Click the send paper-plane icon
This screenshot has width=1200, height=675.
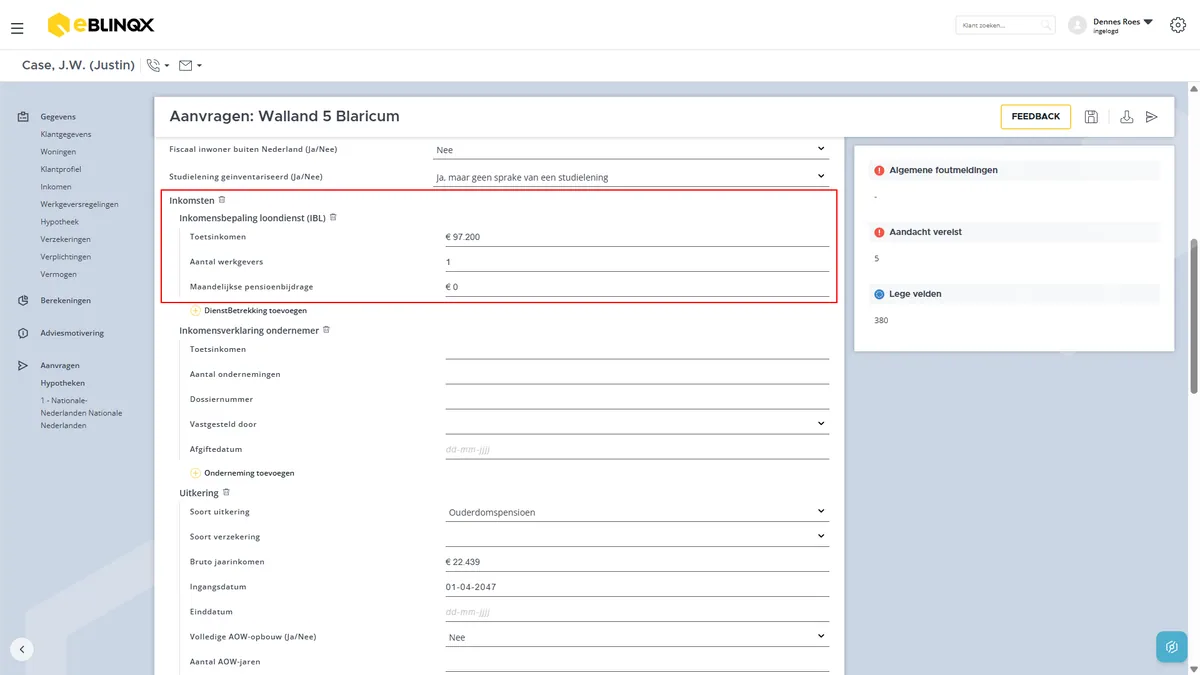(x=1152, y=117)
